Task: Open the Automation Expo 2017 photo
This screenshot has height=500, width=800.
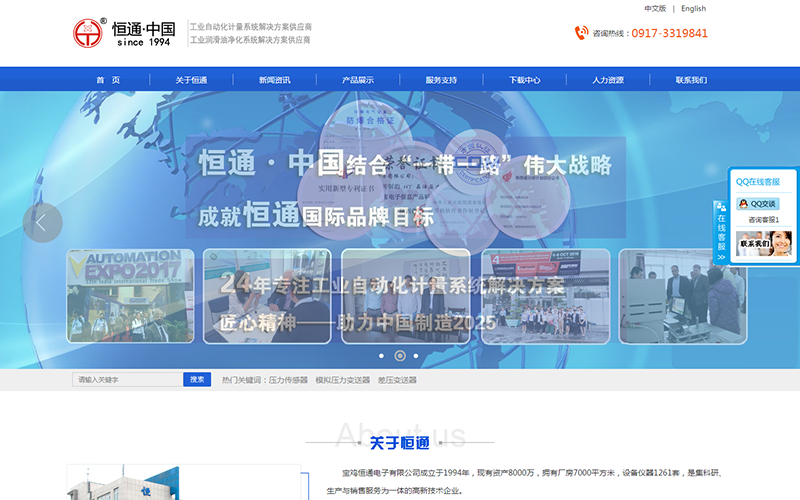Action: 130,296
